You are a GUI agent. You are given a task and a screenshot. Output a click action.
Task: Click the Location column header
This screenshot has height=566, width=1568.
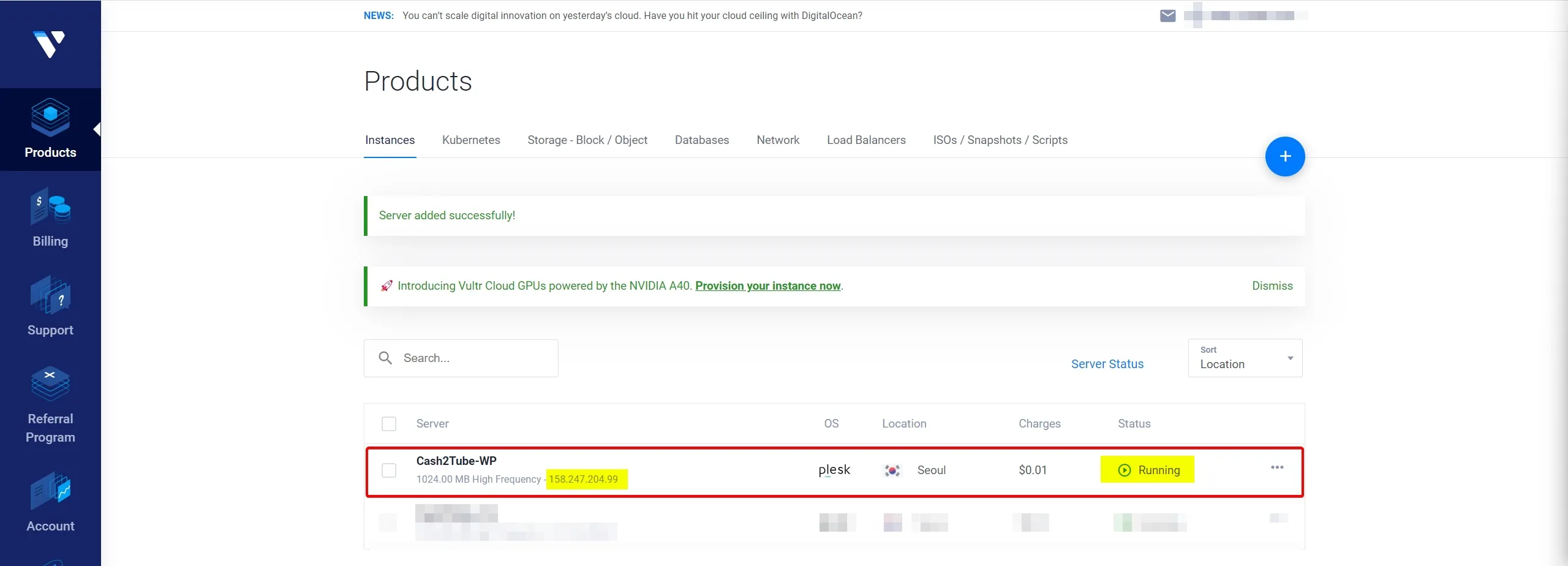(904, 424)
